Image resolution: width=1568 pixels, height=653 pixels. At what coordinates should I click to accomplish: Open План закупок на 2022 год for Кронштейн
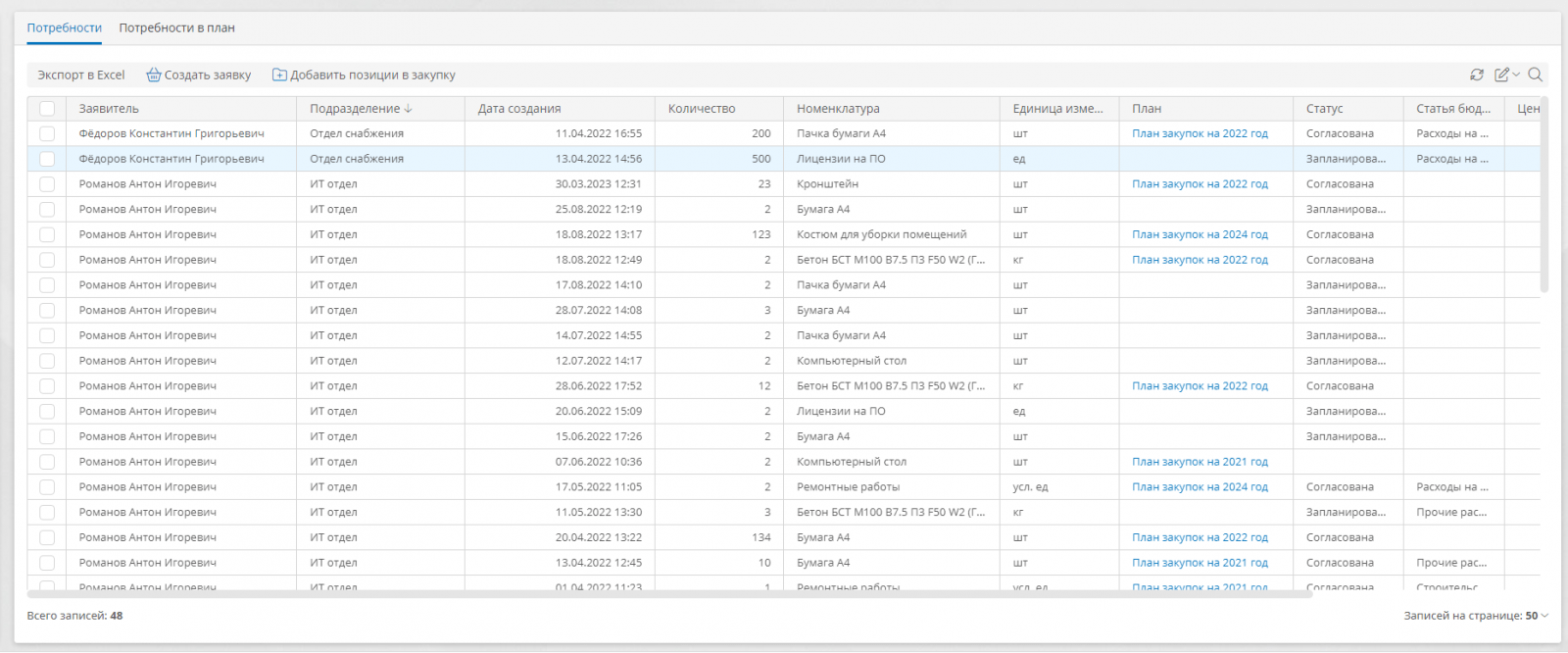click(1200, 184)
